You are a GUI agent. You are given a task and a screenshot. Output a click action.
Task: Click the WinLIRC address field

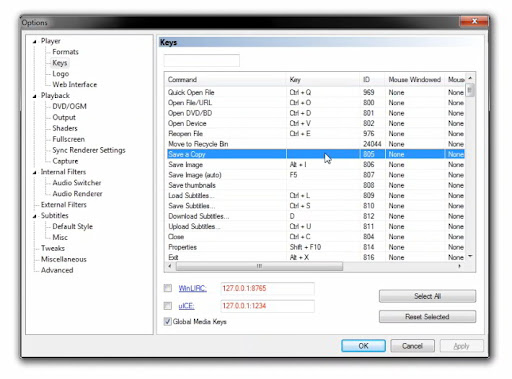(x=267, y=289)
